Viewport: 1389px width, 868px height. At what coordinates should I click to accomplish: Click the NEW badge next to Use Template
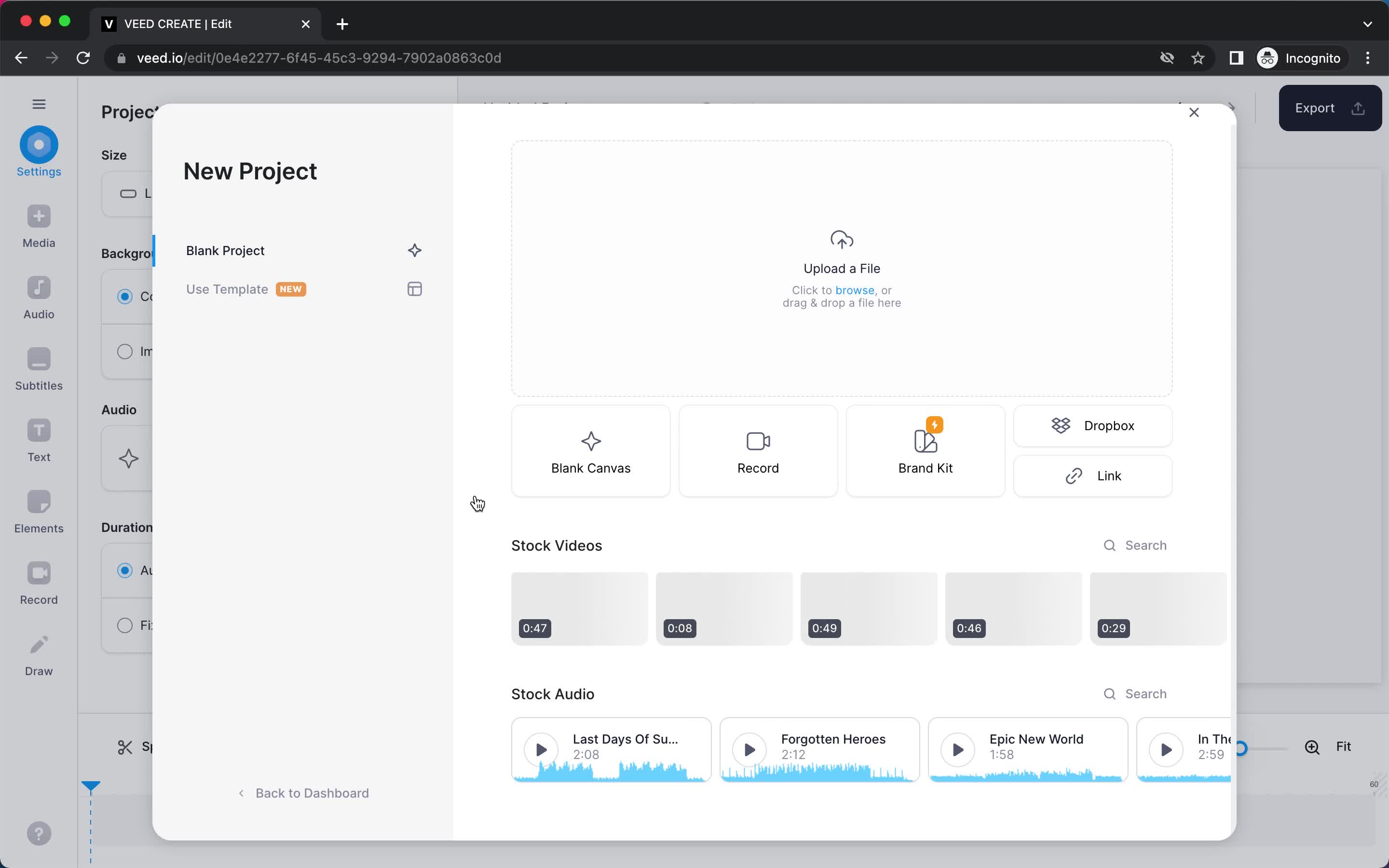pos(290,289)
